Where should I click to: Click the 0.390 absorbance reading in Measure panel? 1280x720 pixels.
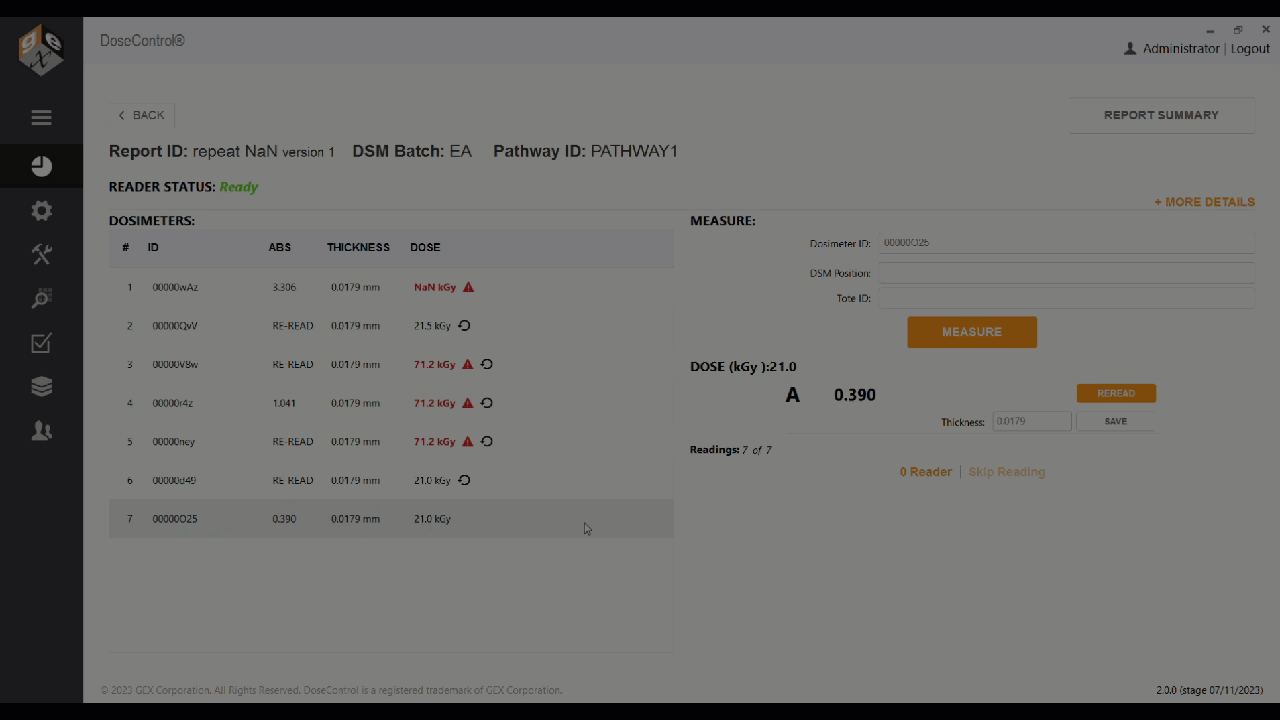pyautogui.click(x=855, y=395)
